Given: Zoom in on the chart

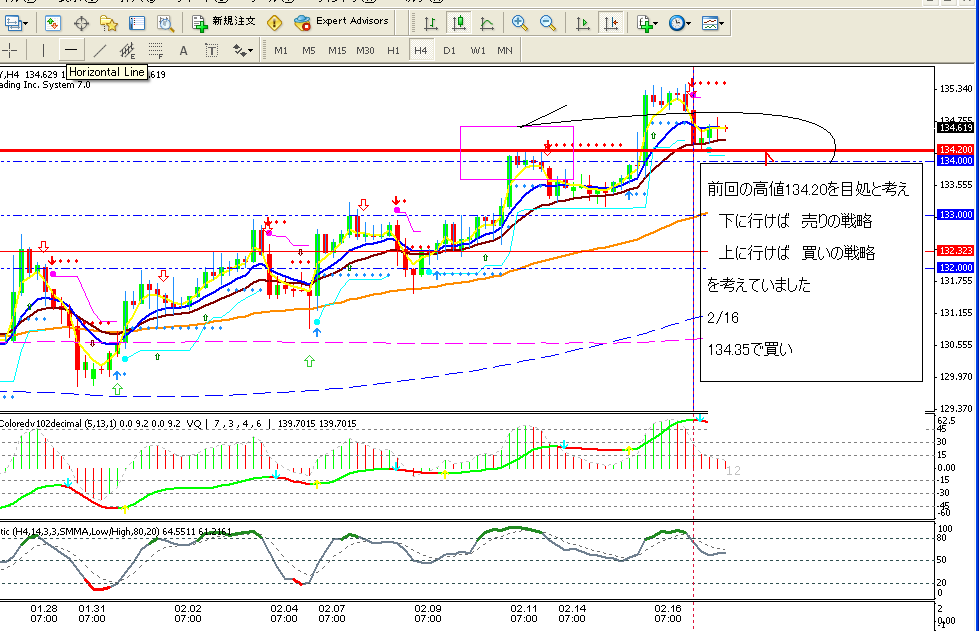Looking at the screenshot, I should click(x=519, y=24).
